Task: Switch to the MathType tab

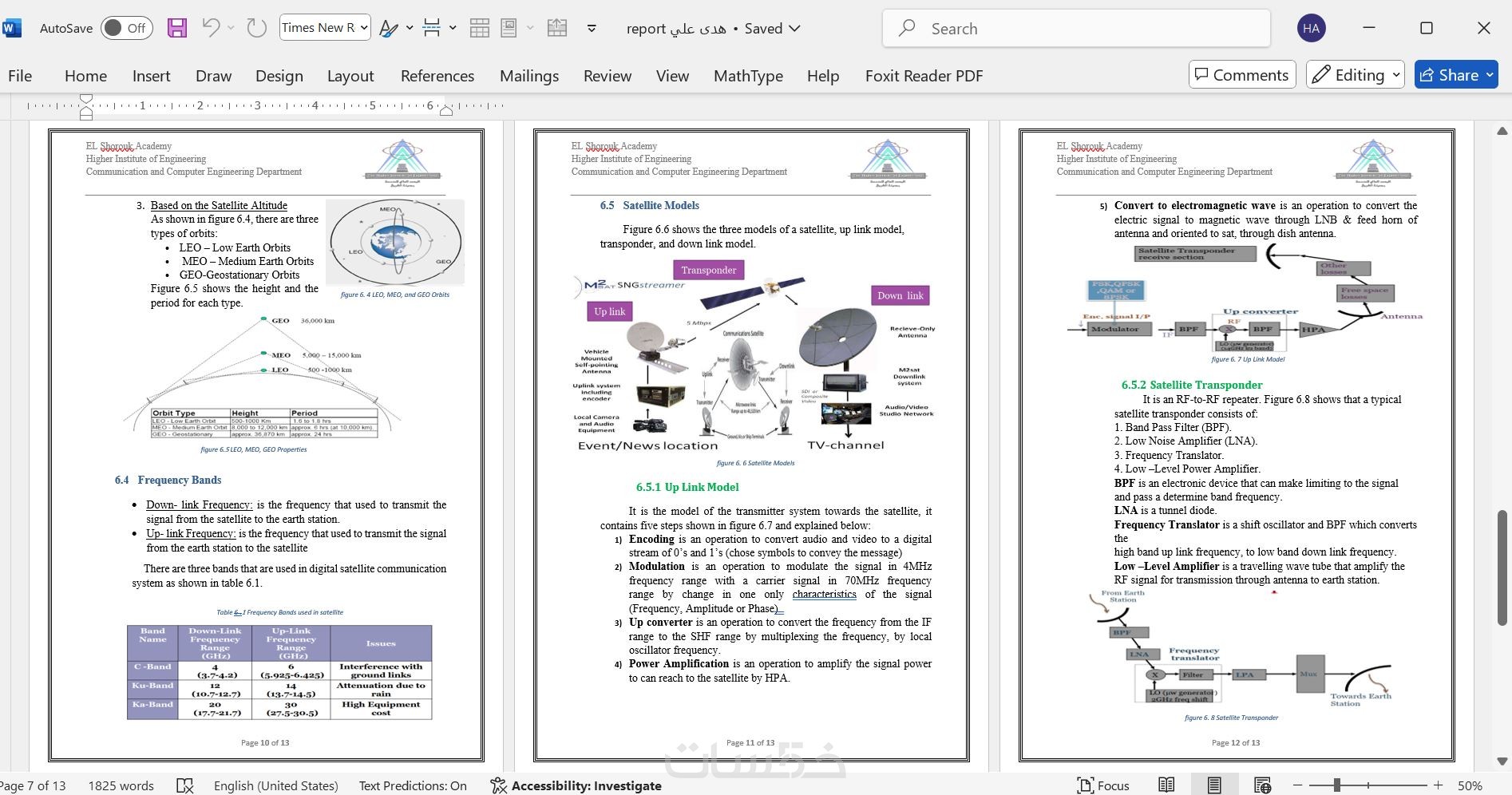Action: 748,76
